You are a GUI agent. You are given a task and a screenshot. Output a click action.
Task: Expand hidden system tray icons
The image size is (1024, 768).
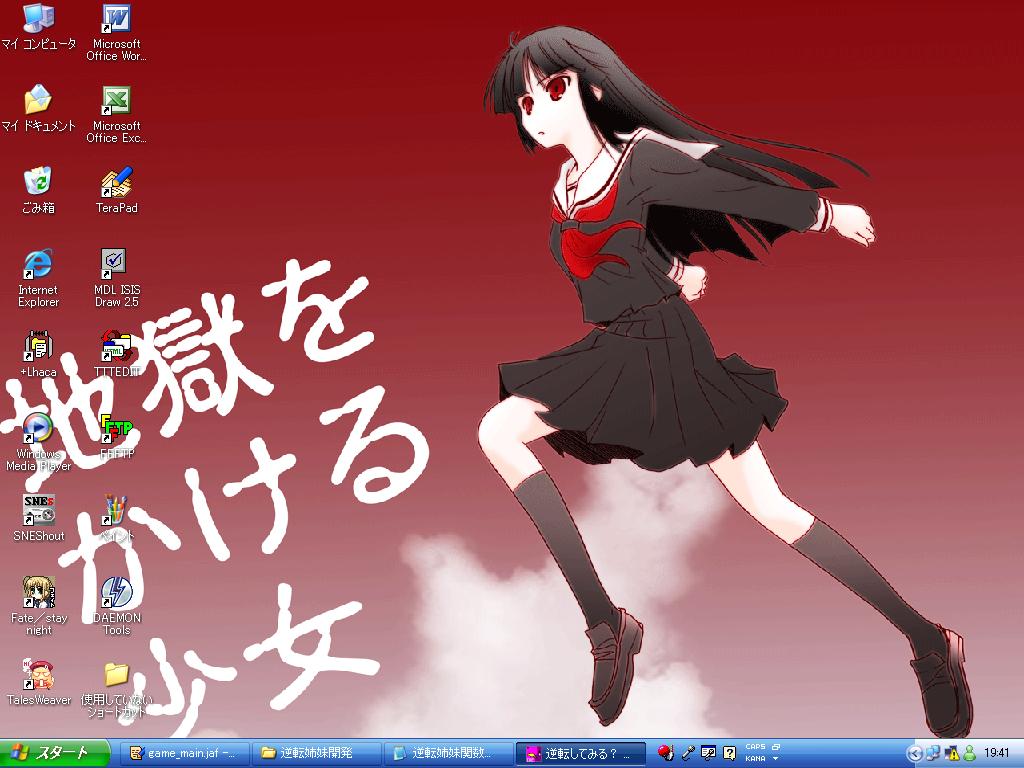pos(915,754)
